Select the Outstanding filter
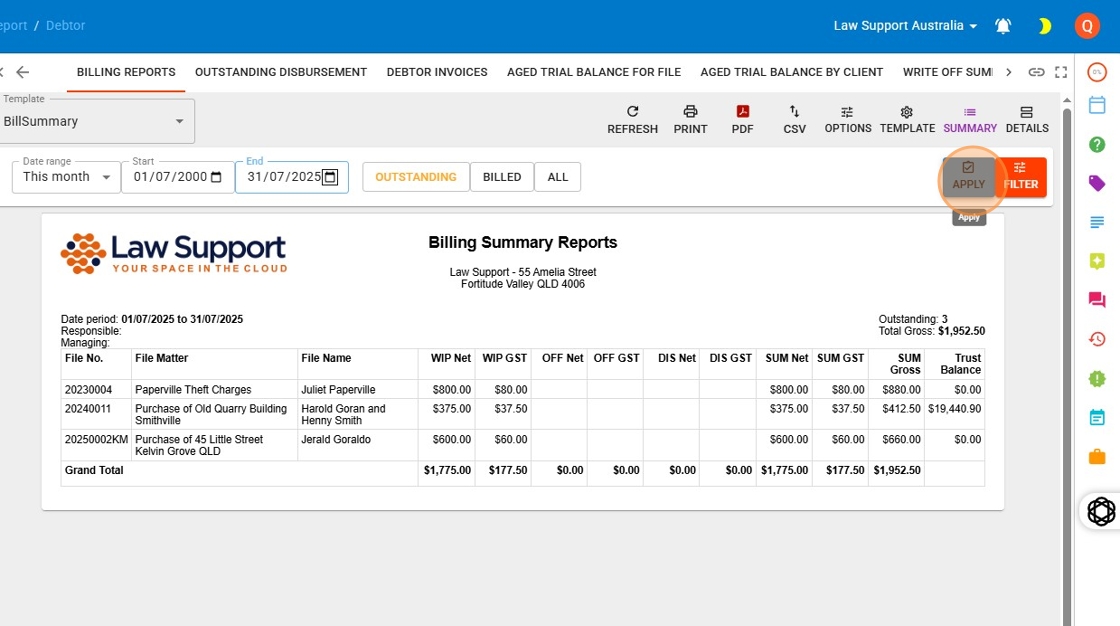Screen dimensions: 1120x626 point(416,177)
